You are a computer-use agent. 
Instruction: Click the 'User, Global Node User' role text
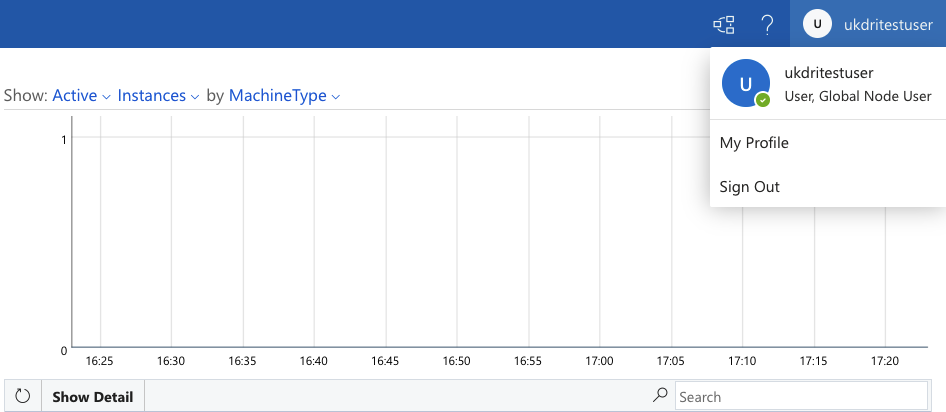click(858, 96)
